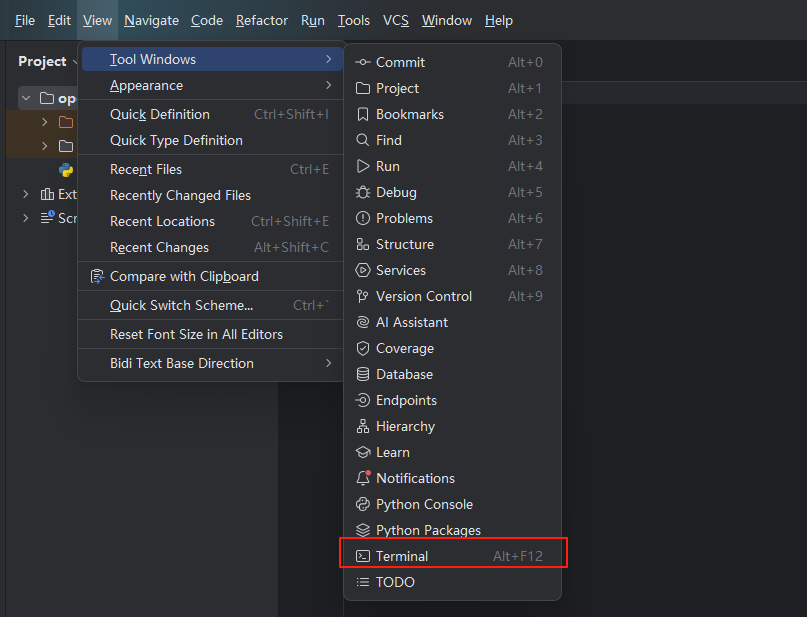The image size is (807, 617).
Task: Open the Run menu in menu bar
Action: pyautogui.click(x=313, y=21)
